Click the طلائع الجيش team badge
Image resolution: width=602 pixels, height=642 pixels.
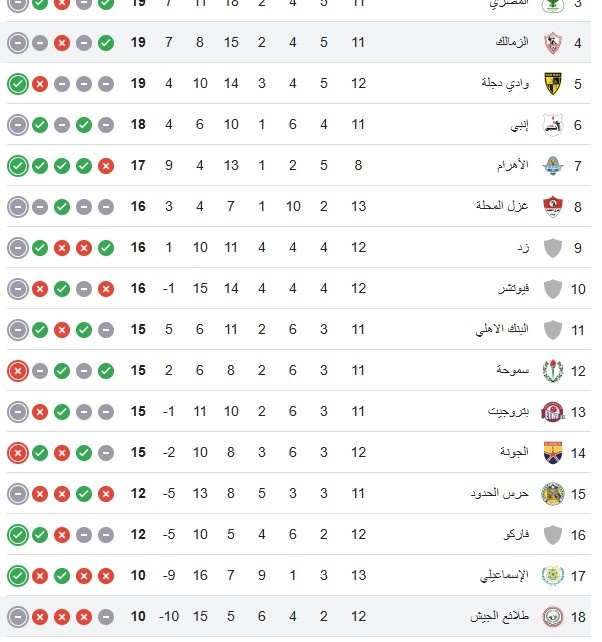tap(551, 616)
